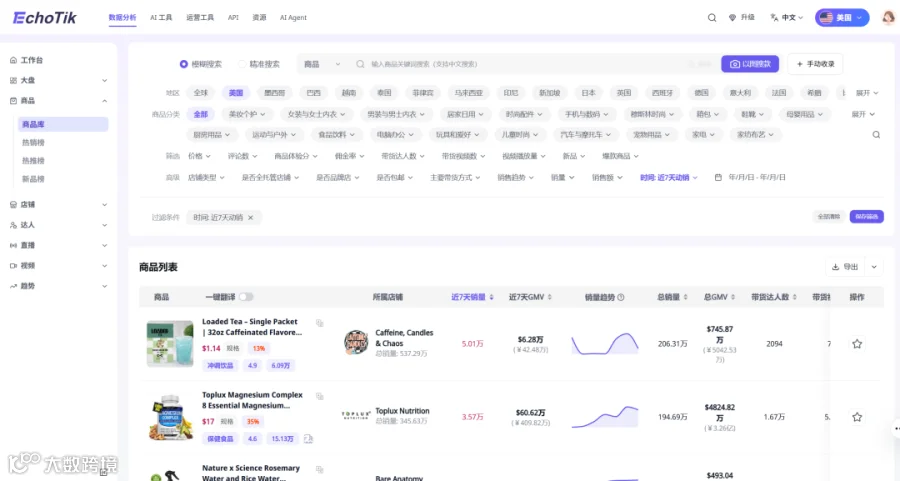
Task: Click the EchoTik logo
Action: tap(45, 18)
